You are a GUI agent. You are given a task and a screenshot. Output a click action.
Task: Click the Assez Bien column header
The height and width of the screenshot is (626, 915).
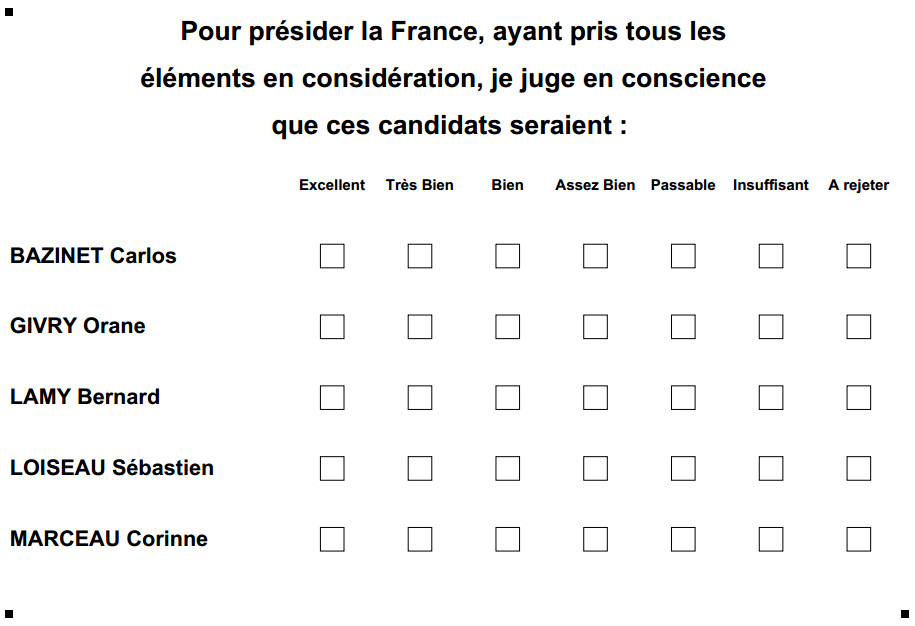tap(595, 185)
